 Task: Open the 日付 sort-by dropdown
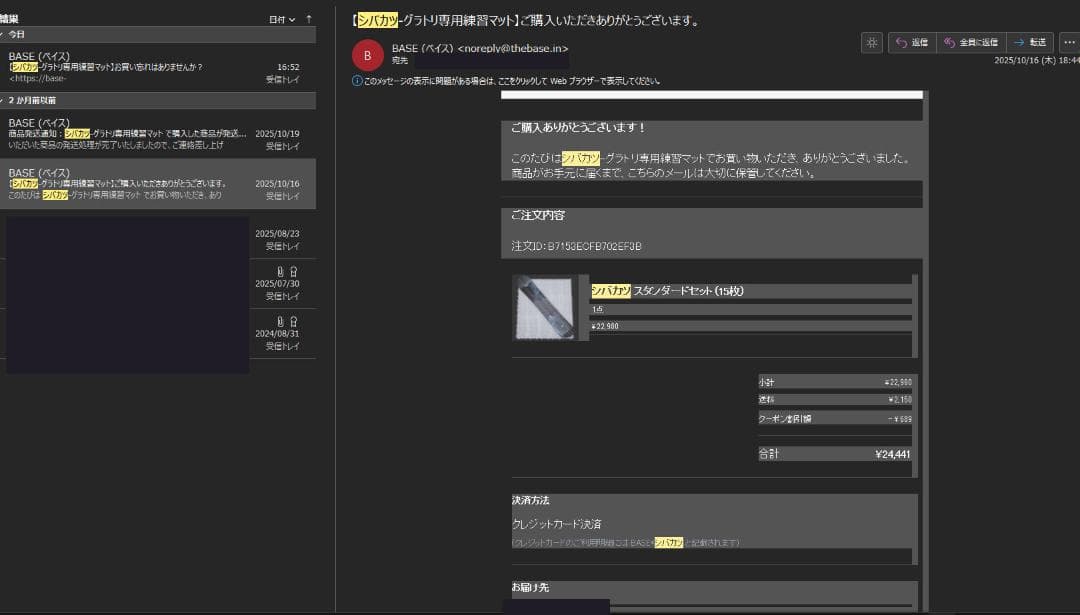(282, 20)
